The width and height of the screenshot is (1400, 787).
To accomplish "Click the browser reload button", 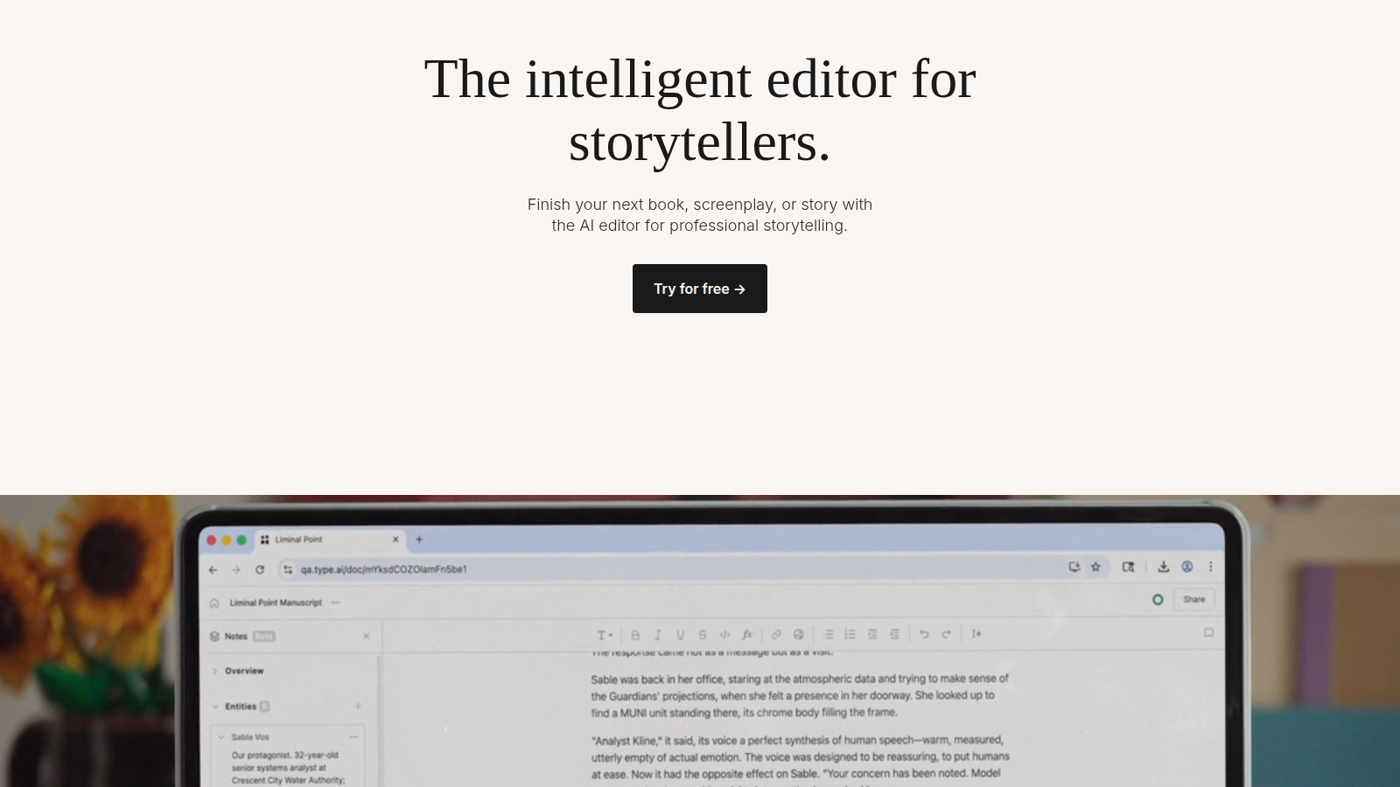I will point(260,569).
